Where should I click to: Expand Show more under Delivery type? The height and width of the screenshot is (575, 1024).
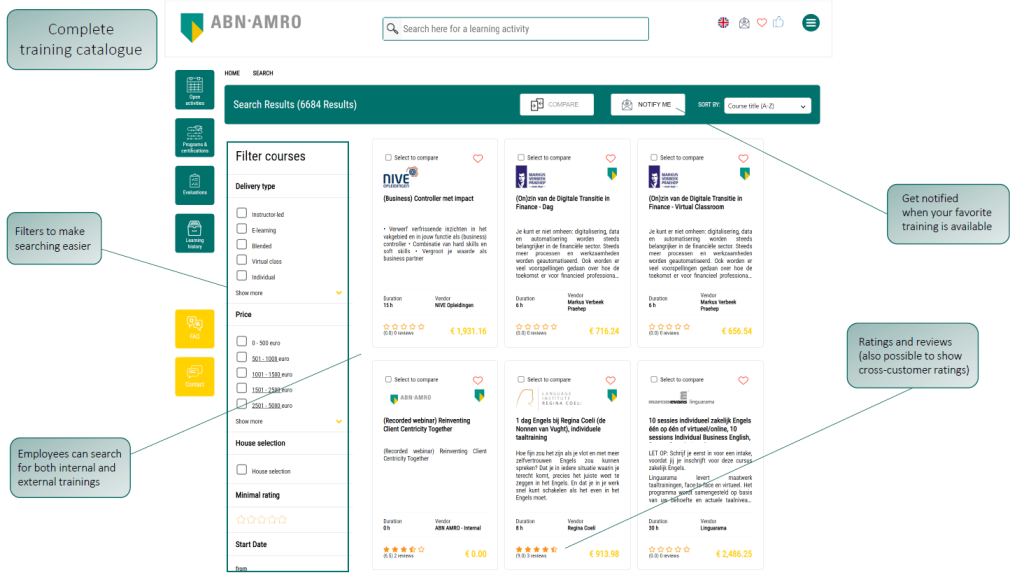click(250, 293)
